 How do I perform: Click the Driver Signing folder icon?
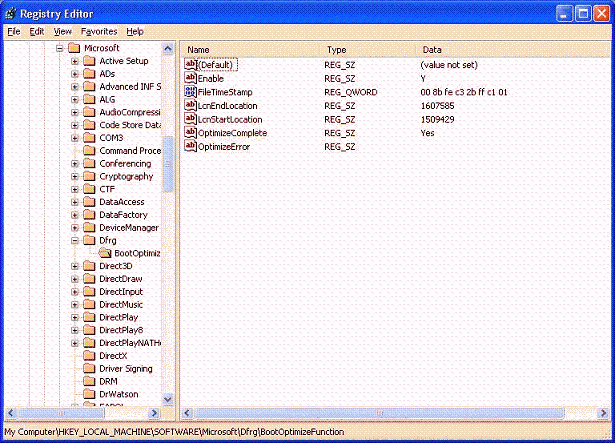[x=89, y=369]
